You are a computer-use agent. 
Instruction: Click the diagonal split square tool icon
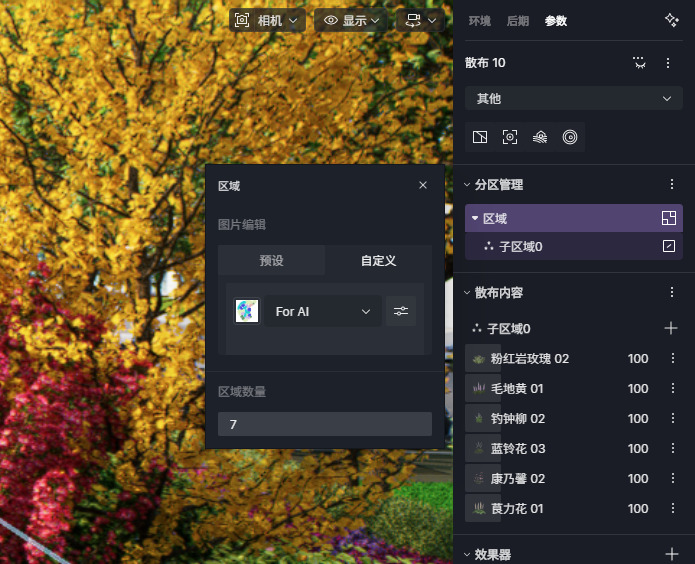click(x=480, y=137)
